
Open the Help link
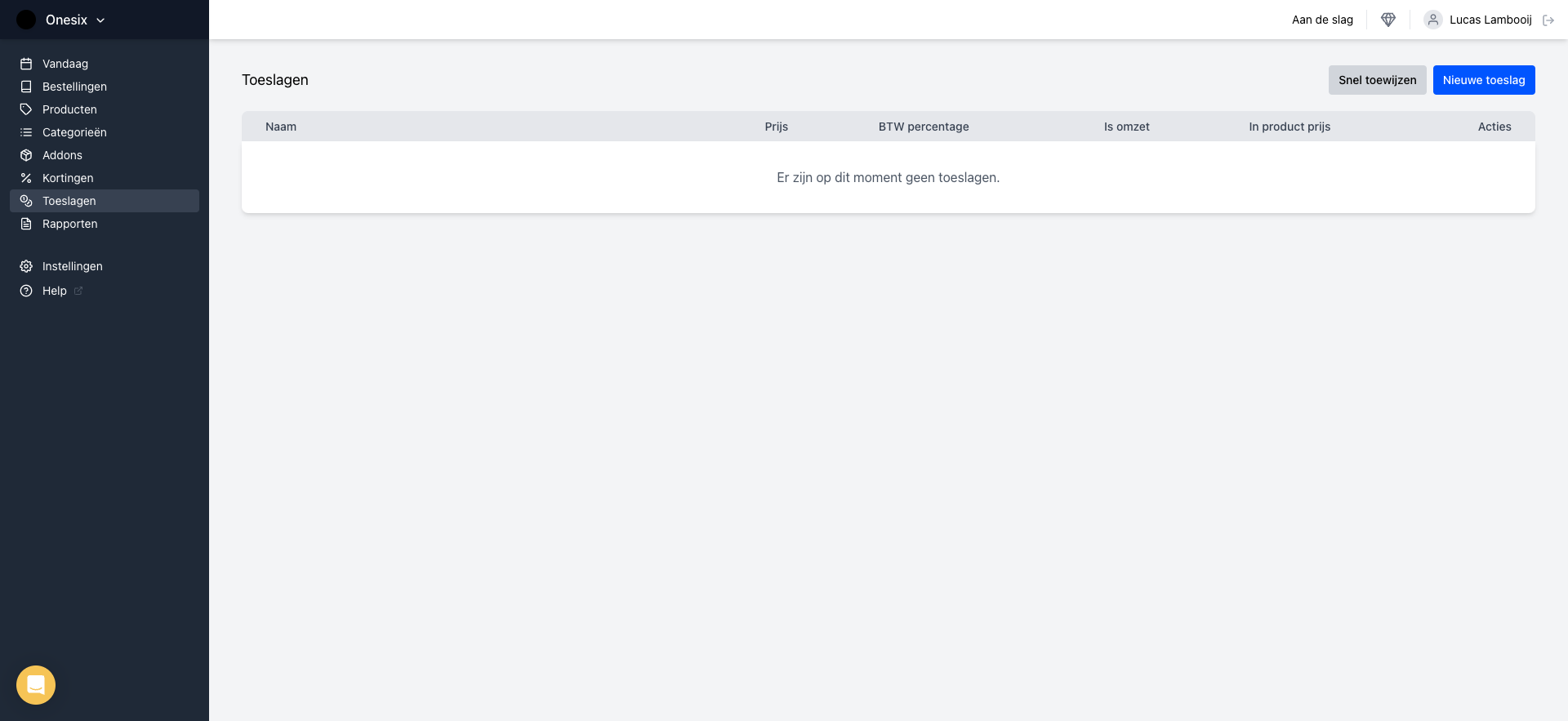point(105,291)
